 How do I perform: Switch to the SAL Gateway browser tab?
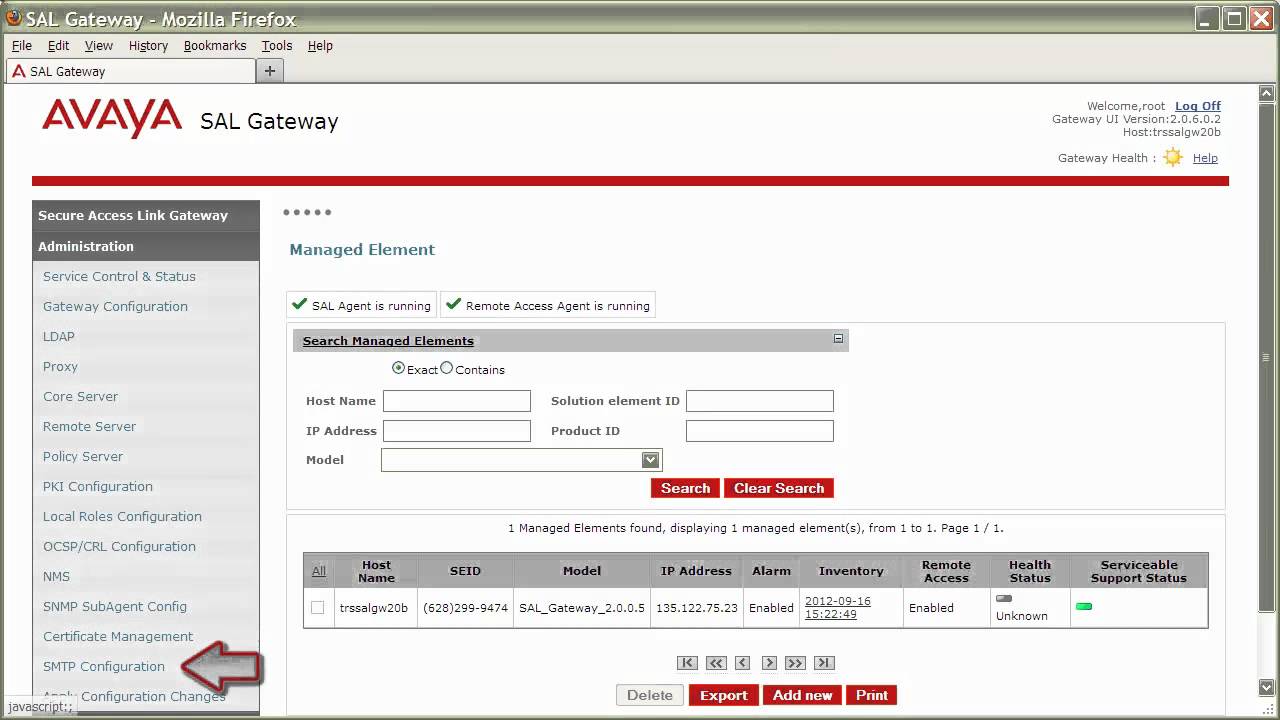[x=130, y=71]
